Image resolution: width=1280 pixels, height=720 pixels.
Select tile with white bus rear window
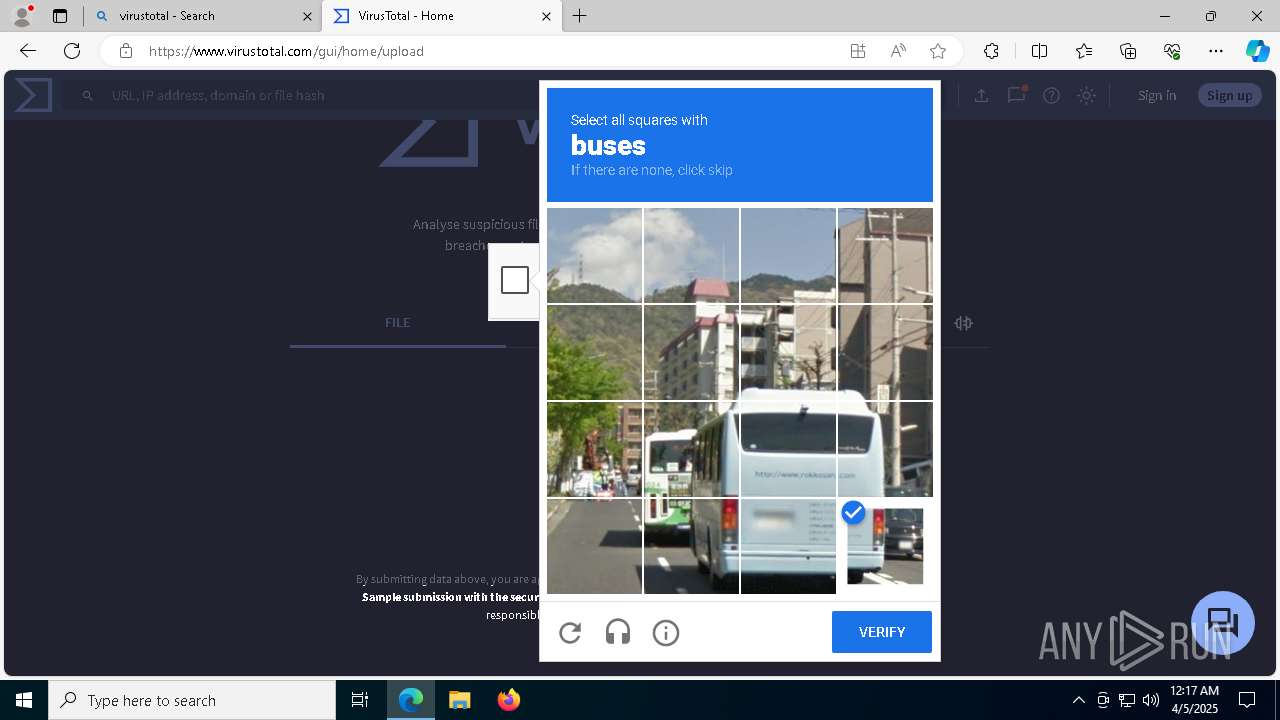click(788, 449)
